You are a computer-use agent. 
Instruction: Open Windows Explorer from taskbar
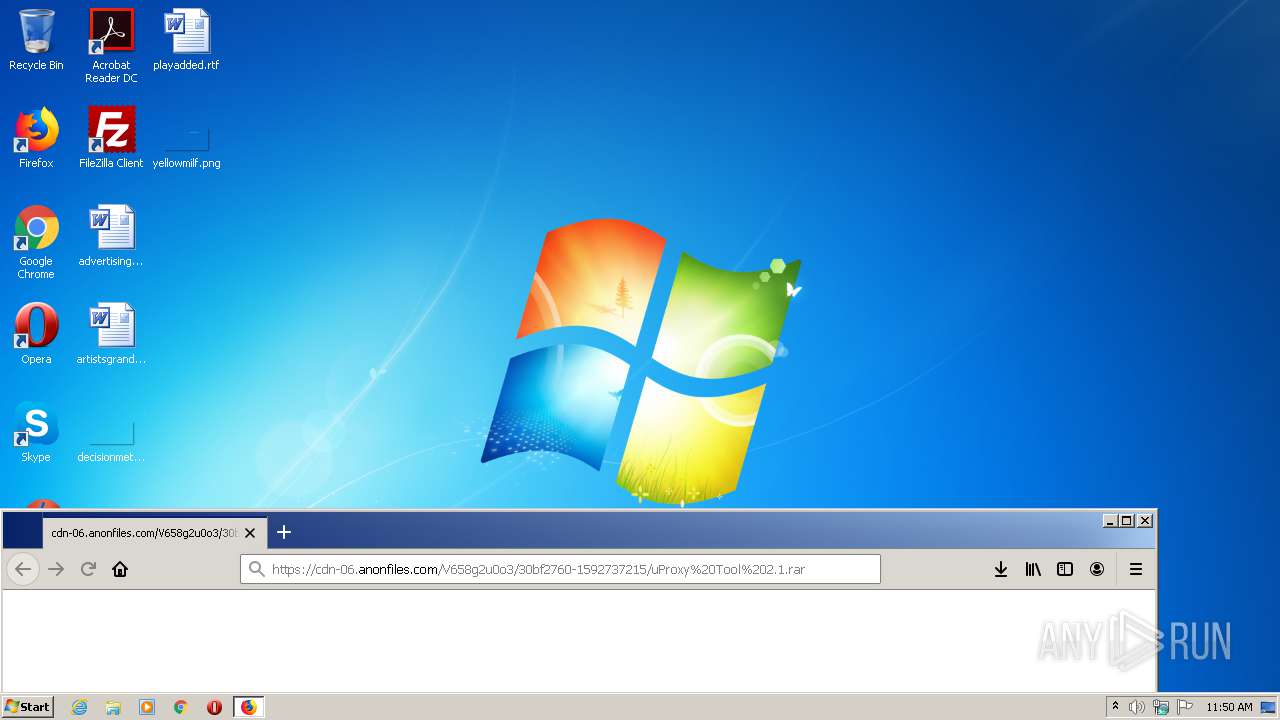coord(113,707)
